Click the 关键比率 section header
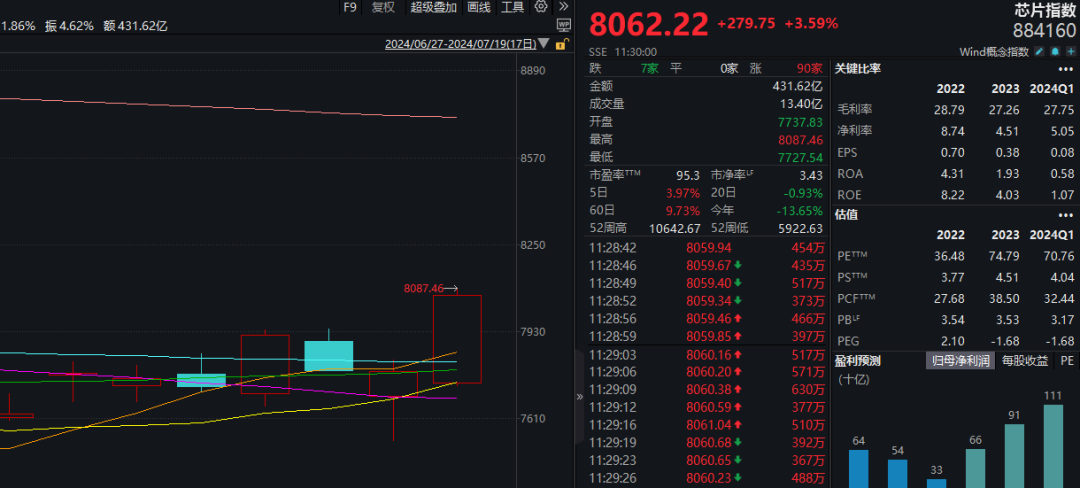This screenshot has width=1080, height=488. click(x=858, y=69)
